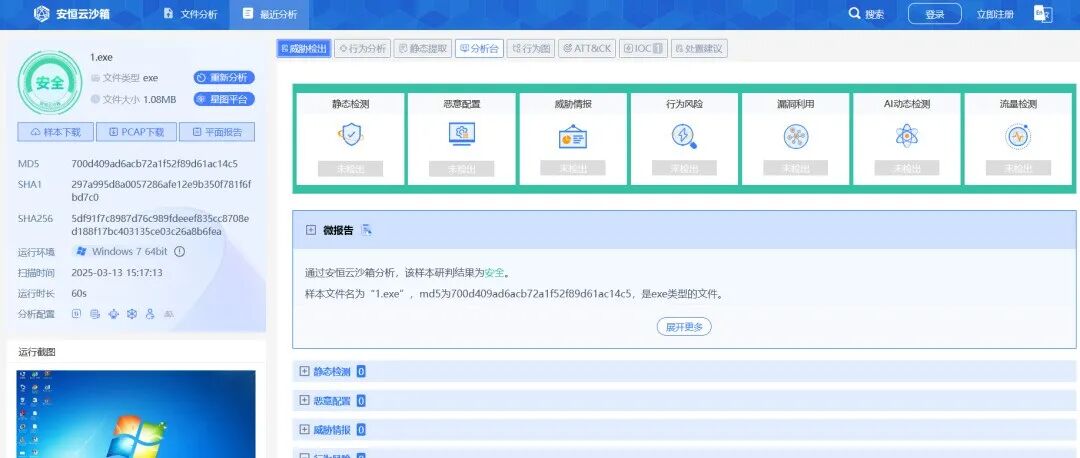Click the export icon beside 微报告

pyautogui.click(x=366, y=230)
